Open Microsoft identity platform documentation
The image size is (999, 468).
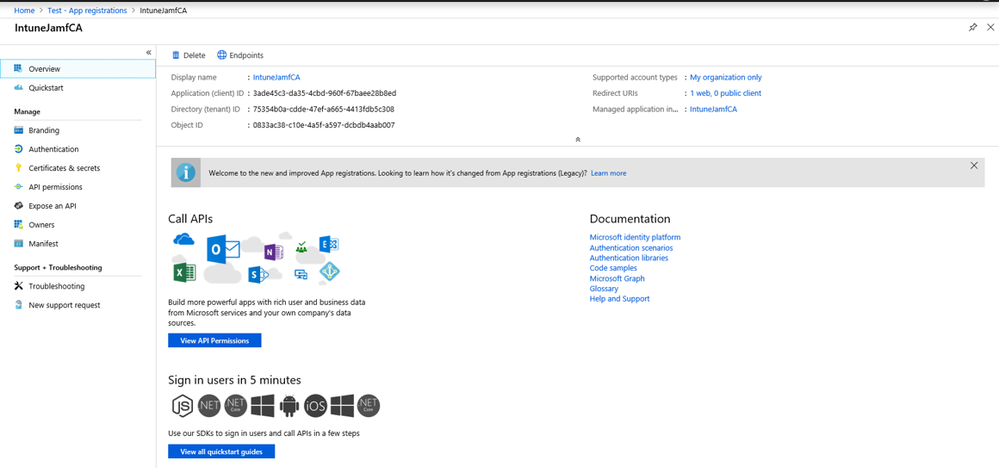coord(635,238)
